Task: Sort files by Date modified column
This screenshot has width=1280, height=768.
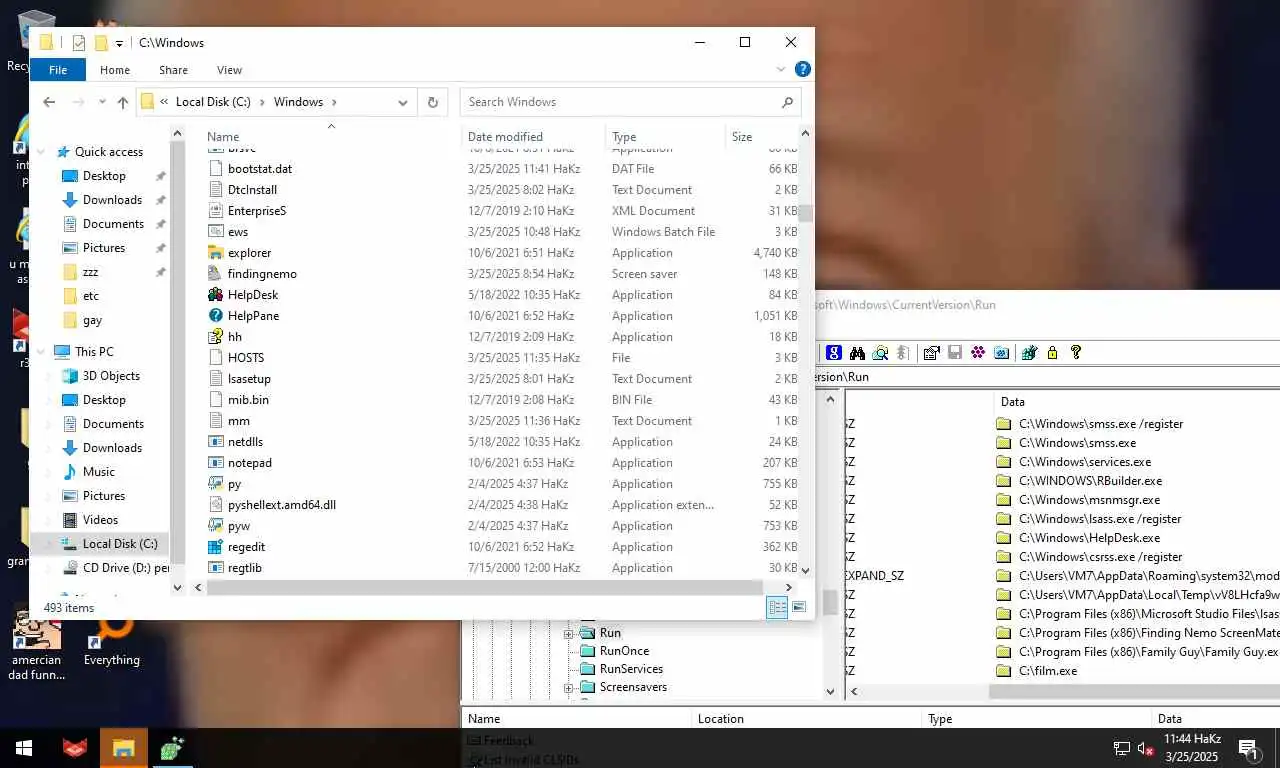Action: point(533,137)
